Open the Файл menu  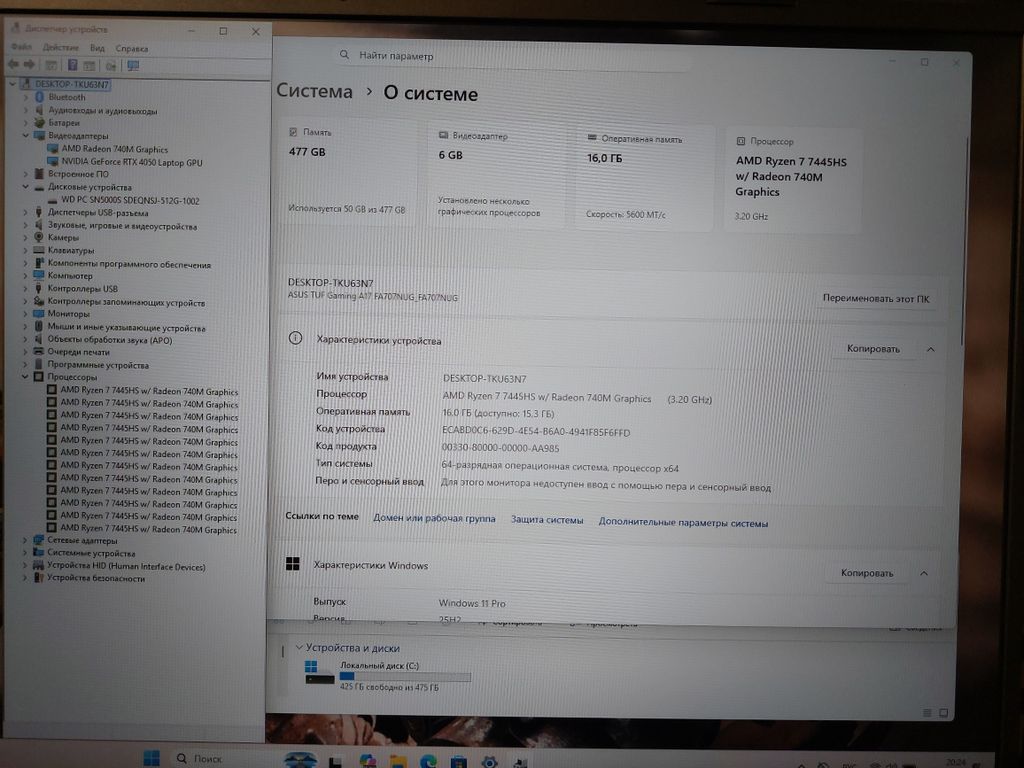(x=22, y=47)
